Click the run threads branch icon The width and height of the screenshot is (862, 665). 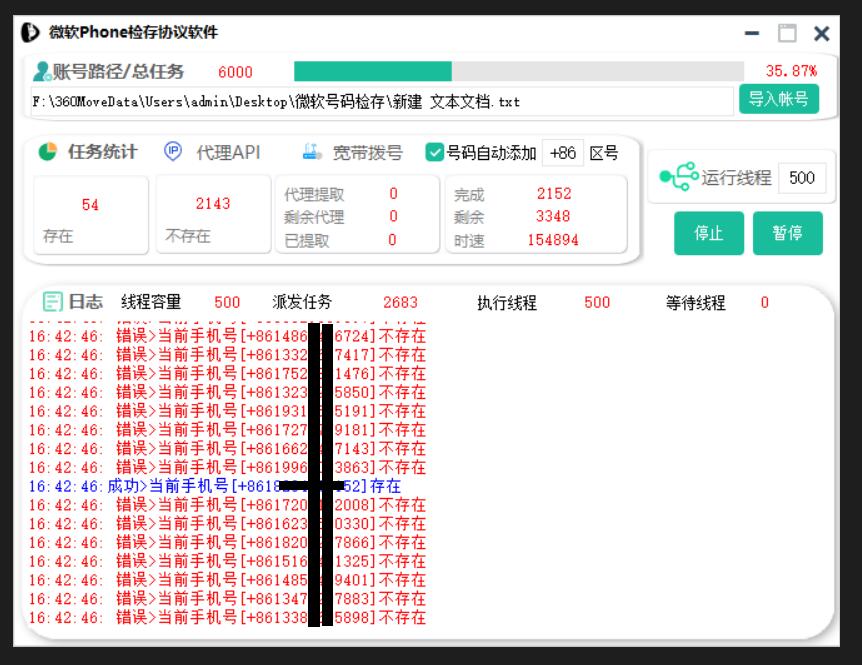point(679,176)
